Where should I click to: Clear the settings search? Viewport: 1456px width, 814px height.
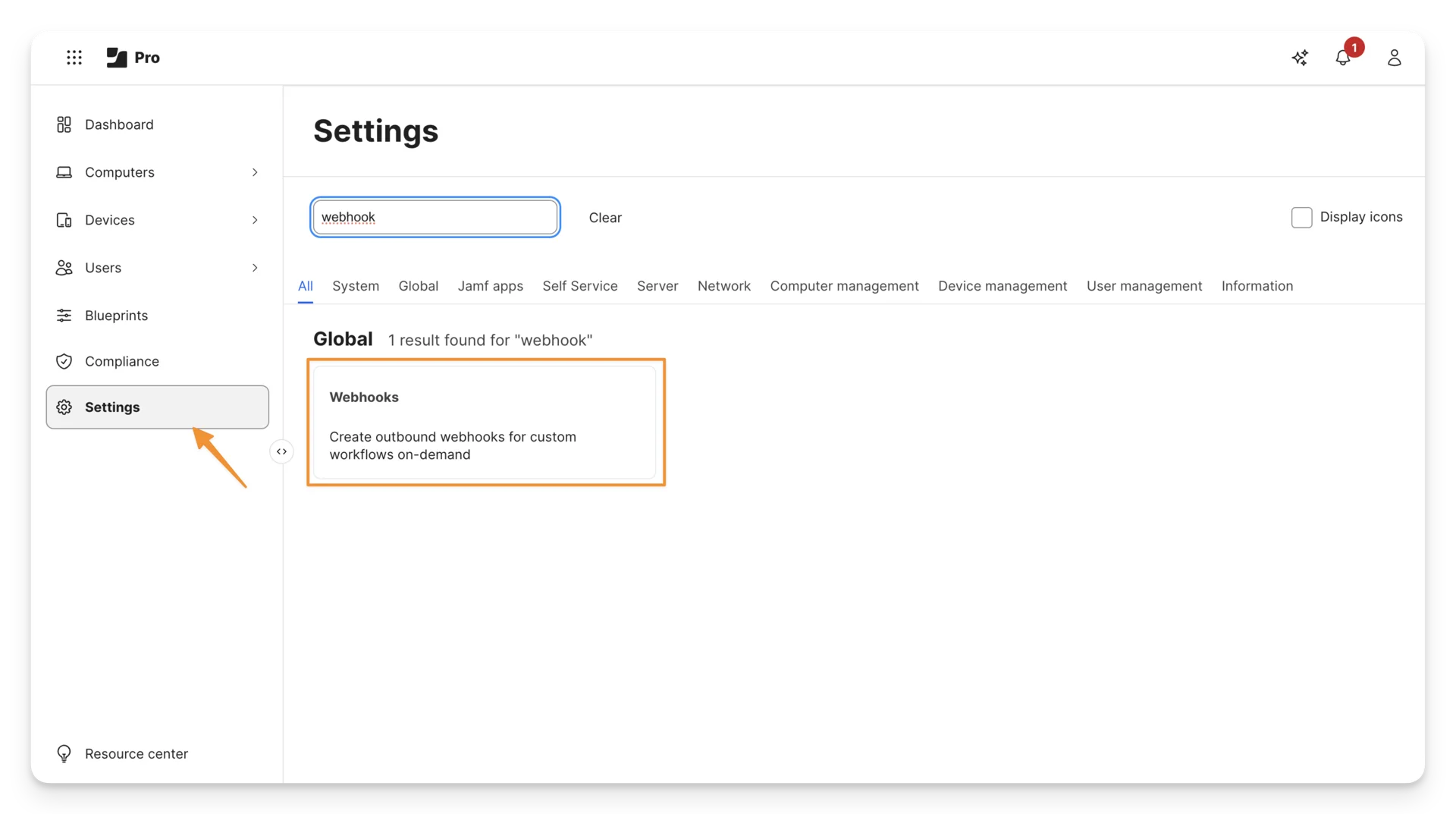pos(605,218)
